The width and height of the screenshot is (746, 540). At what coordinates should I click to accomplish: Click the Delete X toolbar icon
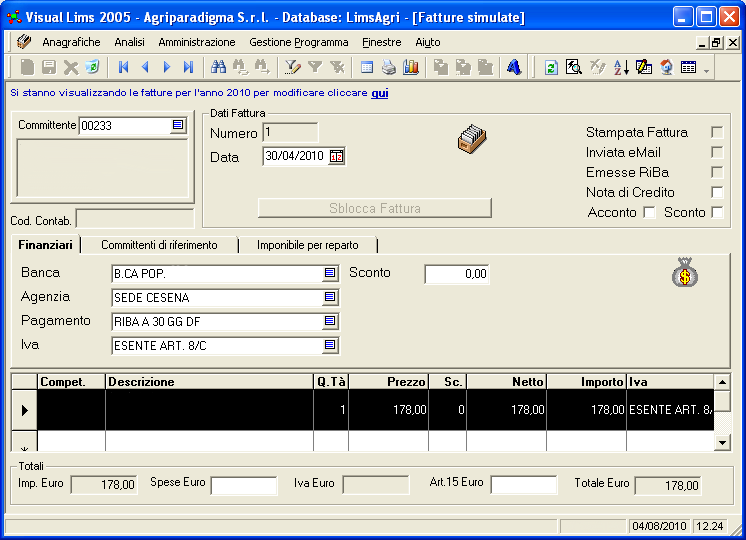tap(71, 68)
